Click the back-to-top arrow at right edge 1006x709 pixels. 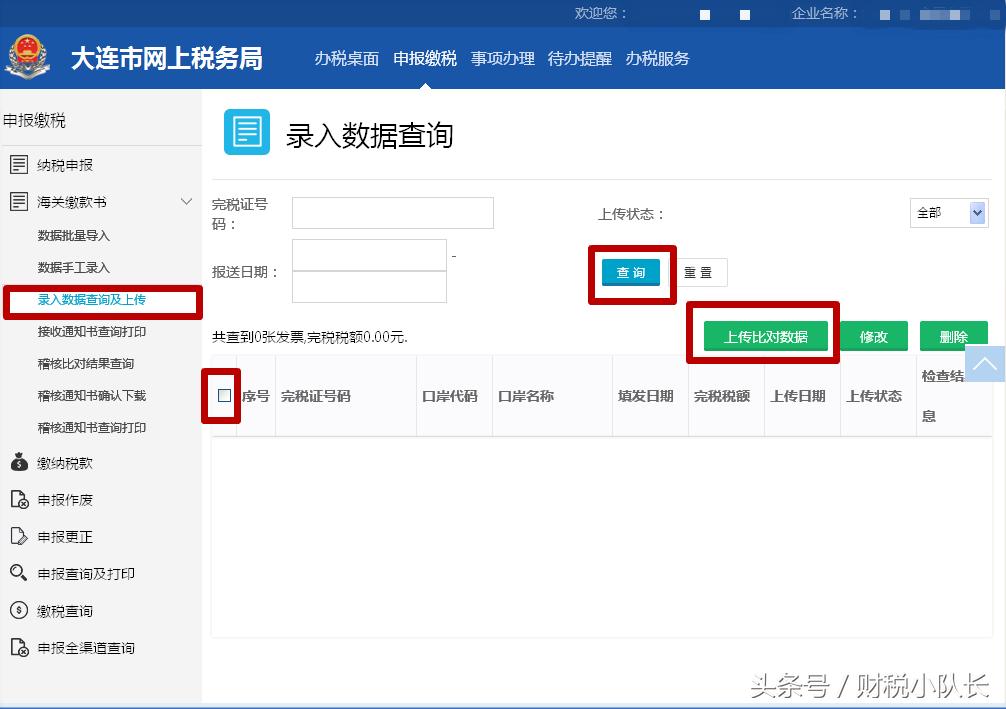[x=986, y=364]
